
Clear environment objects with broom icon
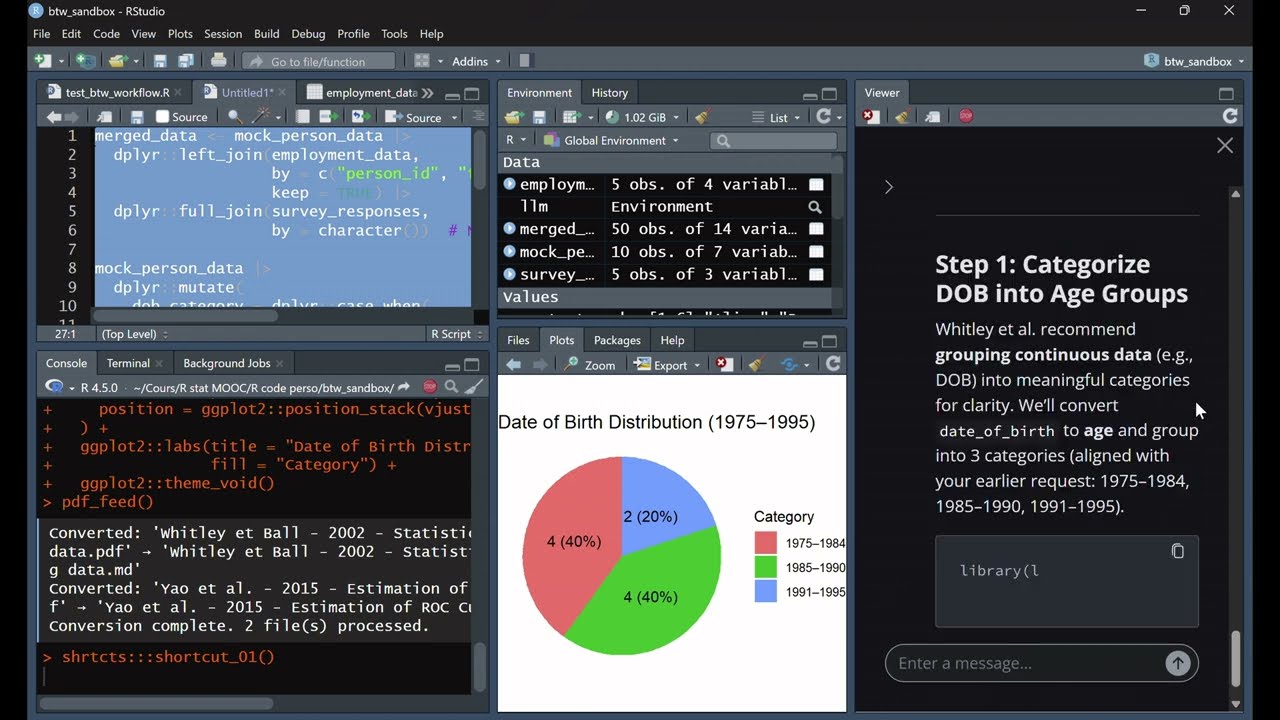tap(702, 117)
